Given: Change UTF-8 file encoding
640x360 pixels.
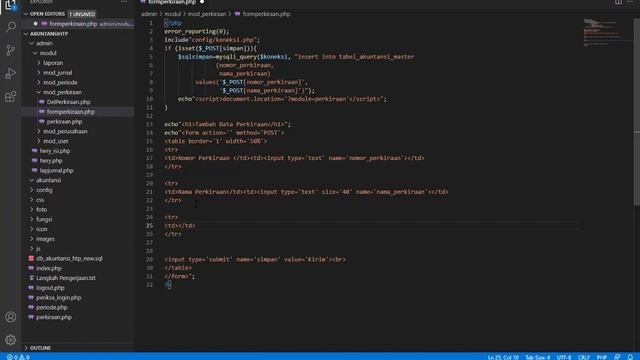Looking at the screenshot, I should pyautogui.click(x=564, y=357).
